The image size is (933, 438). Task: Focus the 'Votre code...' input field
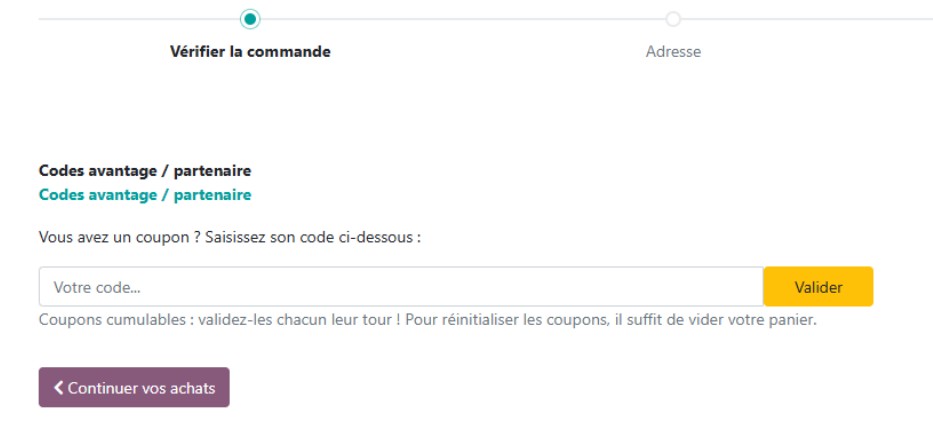tap(401, 287)
